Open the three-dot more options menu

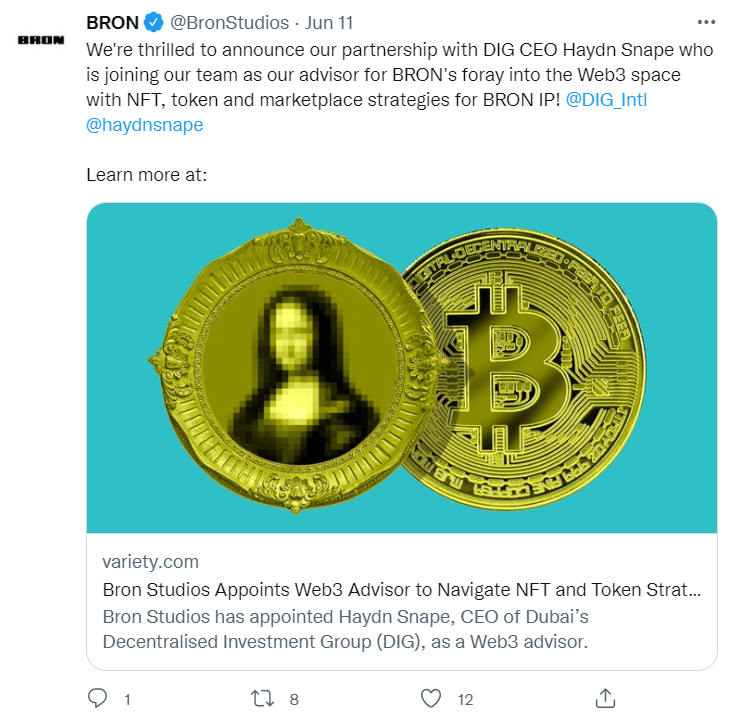click(706, 21)
